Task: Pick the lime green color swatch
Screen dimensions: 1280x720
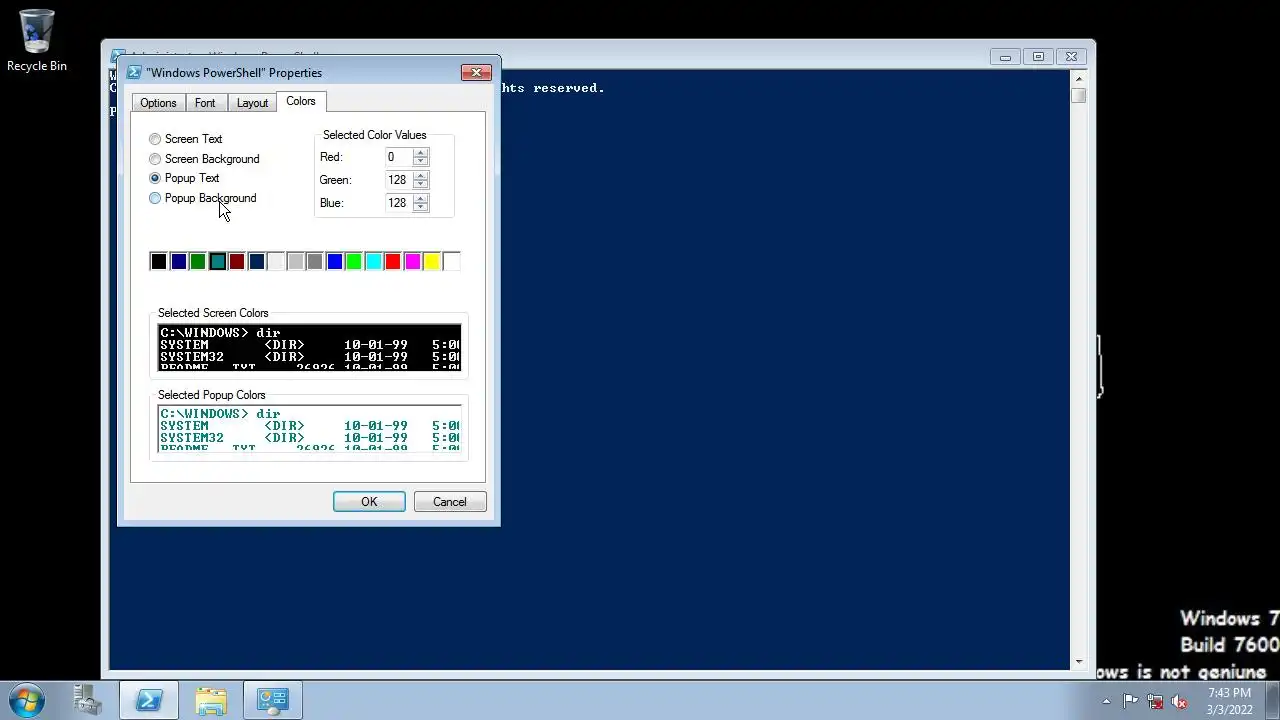Action: pos(353,262)
